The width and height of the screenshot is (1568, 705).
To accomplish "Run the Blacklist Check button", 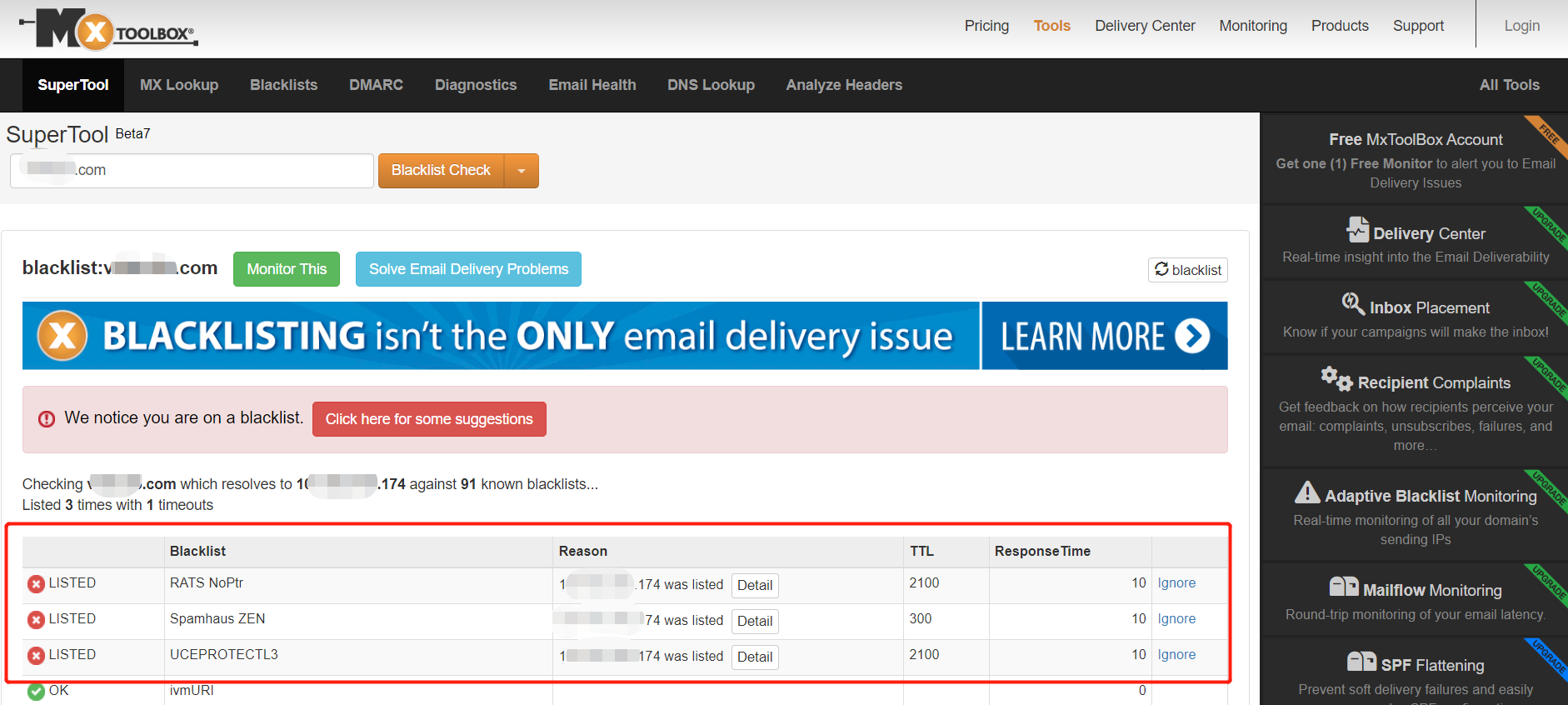I will pyautogui.click(x=441, y=171).
